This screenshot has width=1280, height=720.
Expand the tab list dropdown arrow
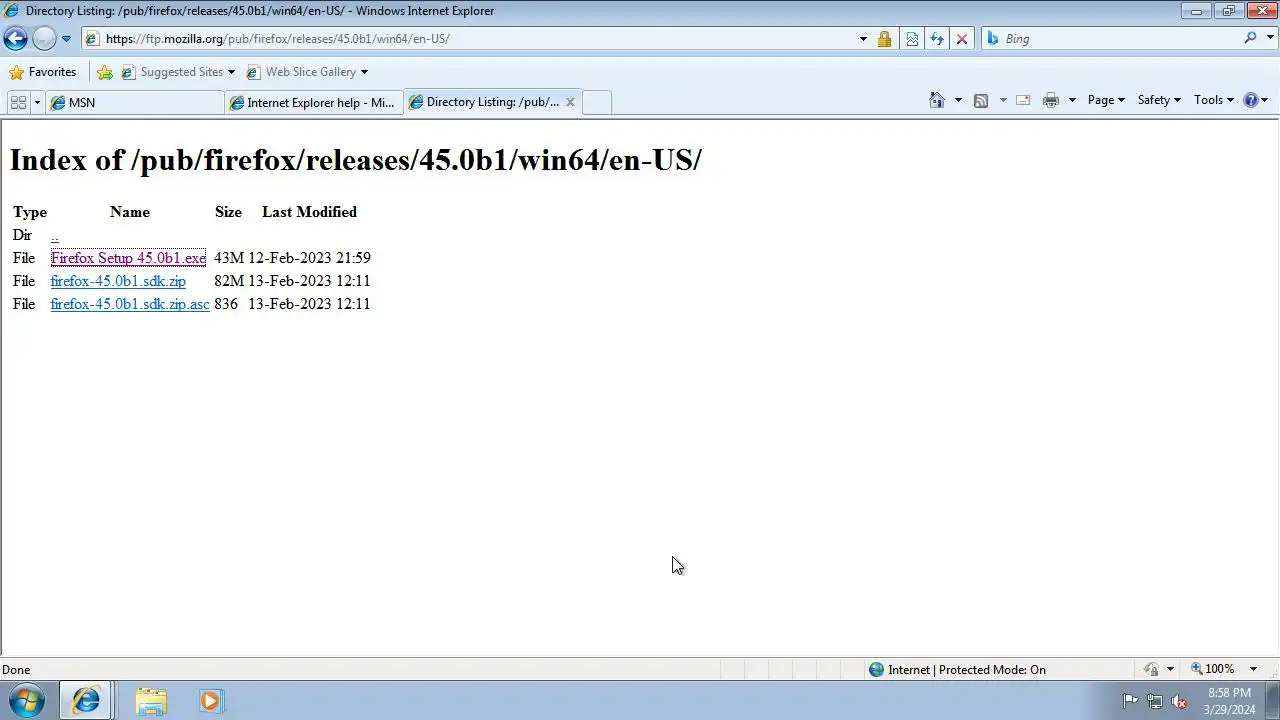(x=37, y=102)
